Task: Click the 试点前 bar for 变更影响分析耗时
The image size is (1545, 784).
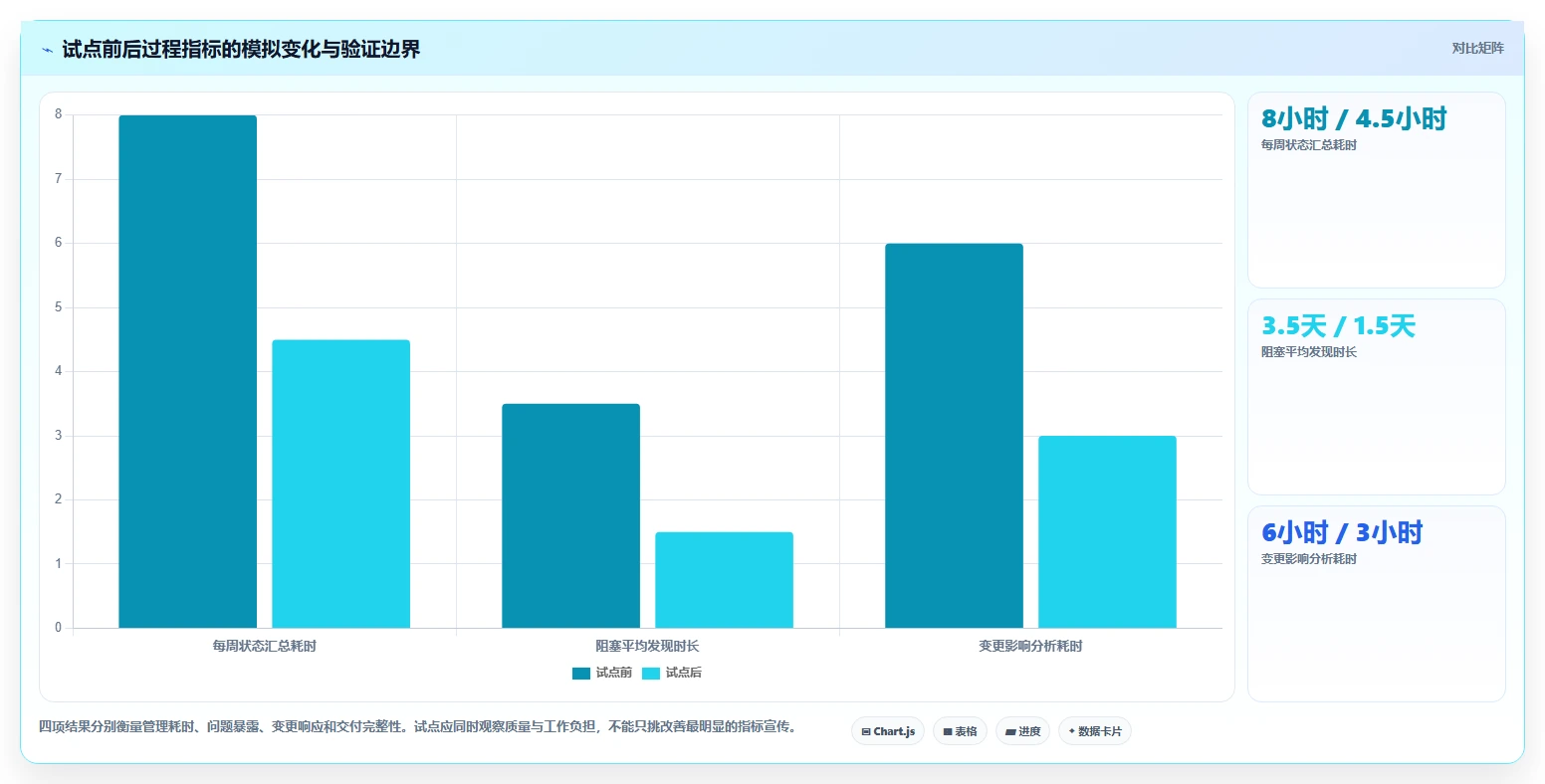Action: coord(955,436)
